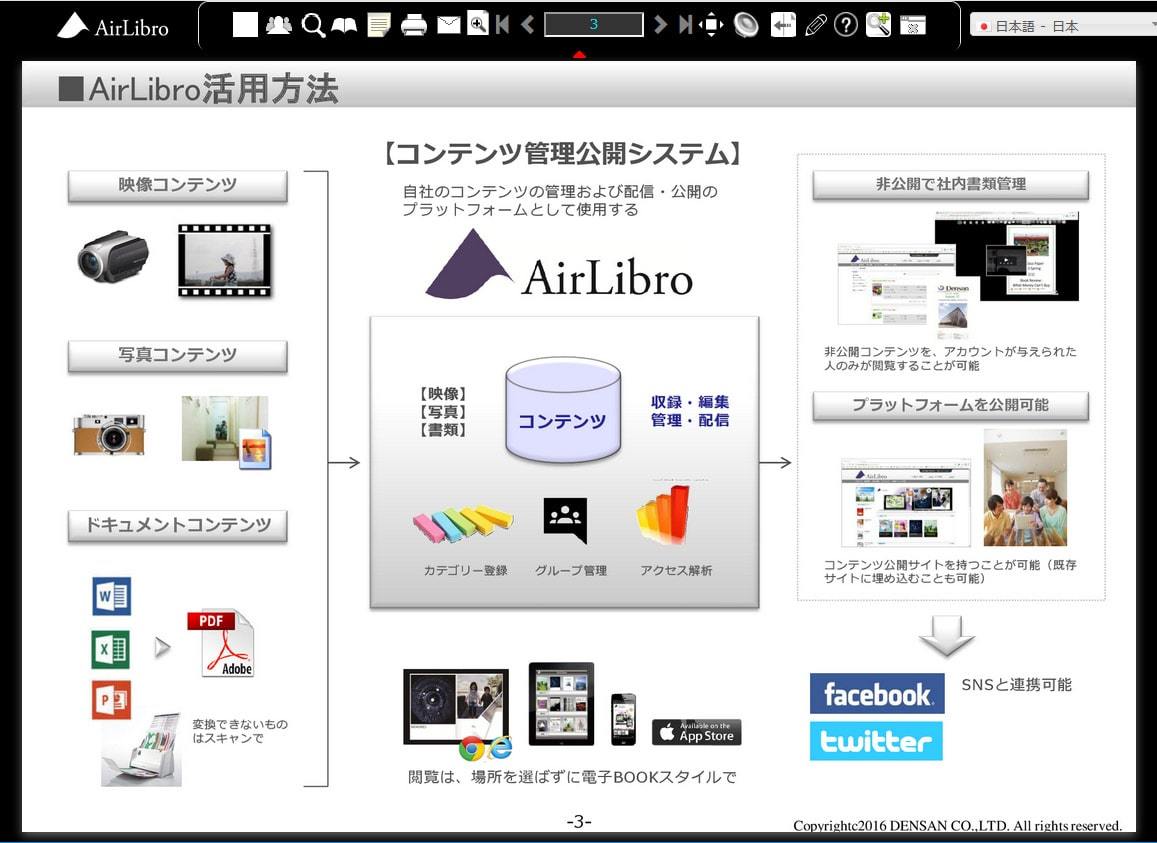Screen dimensions: 1157x843
Task: Click the カテゴリー登録 colored tags icon
Action: point(463,523)
